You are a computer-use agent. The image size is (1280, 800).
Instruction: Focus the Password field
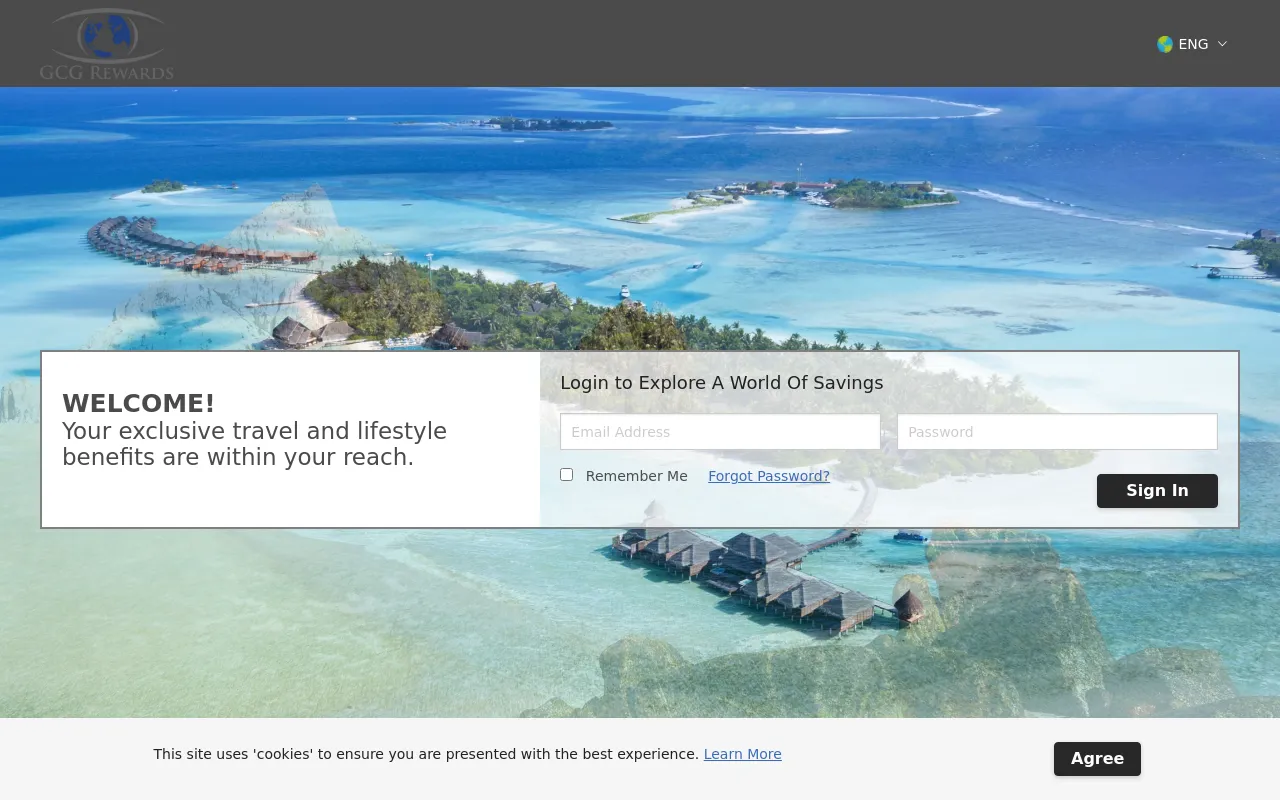[1057, 432]
